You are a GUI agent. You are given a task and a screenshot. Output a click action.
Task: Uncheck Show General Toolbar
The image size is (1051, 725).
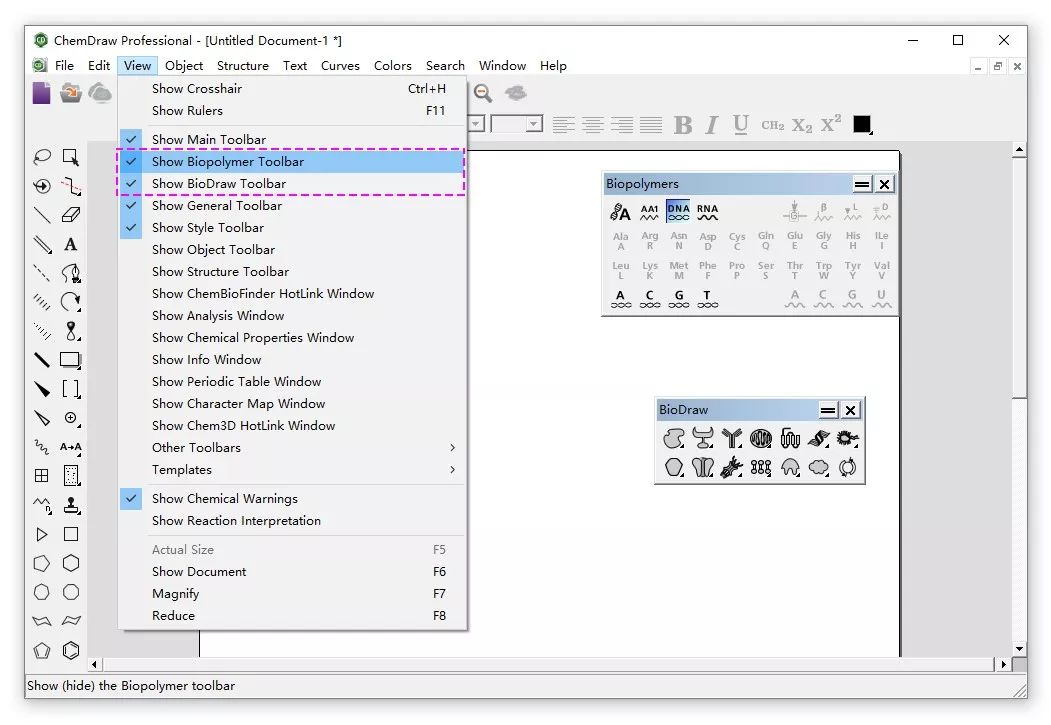[x=292, y=206]
